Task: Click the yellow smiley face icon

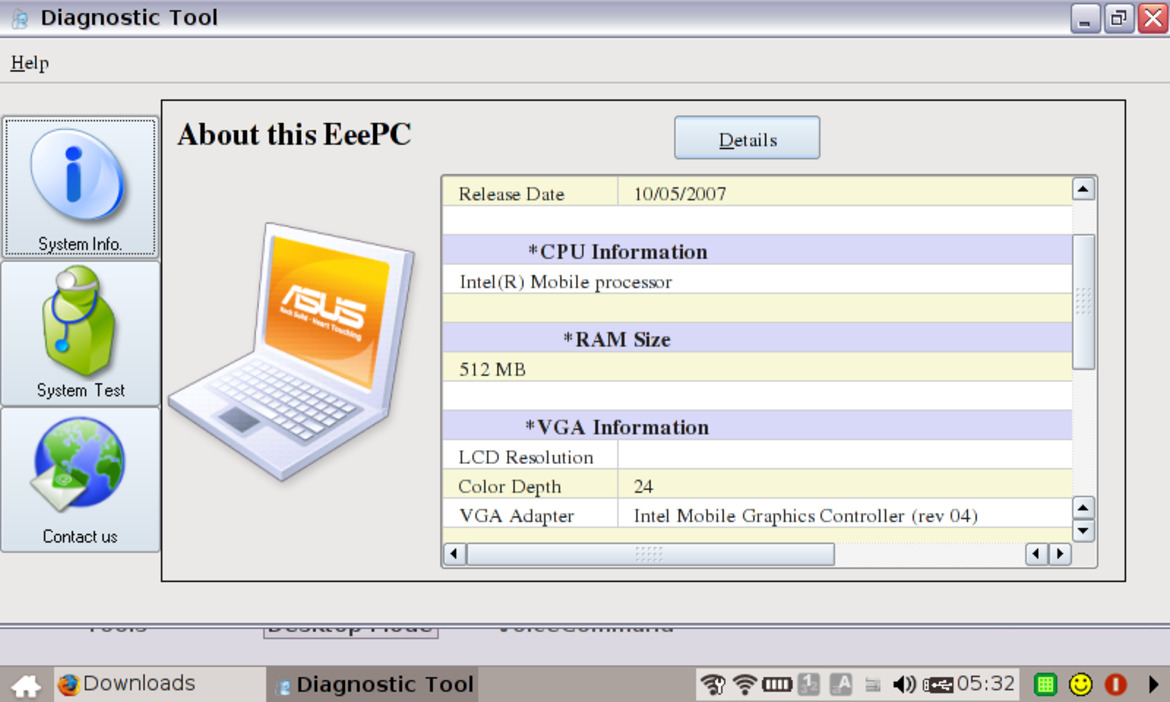Action: [x=1080, y=684]
